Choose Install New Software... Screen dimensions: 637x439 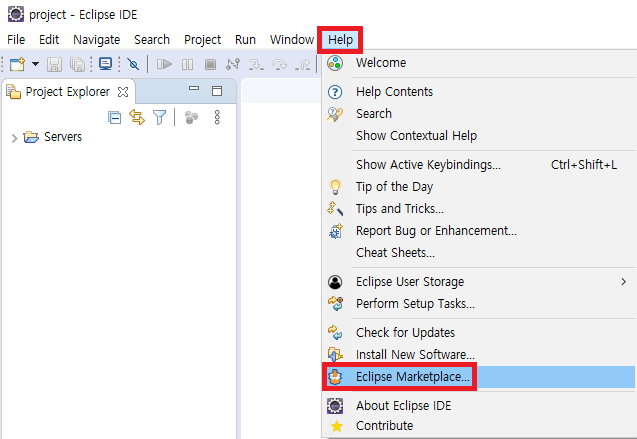[x=479, y=355]
